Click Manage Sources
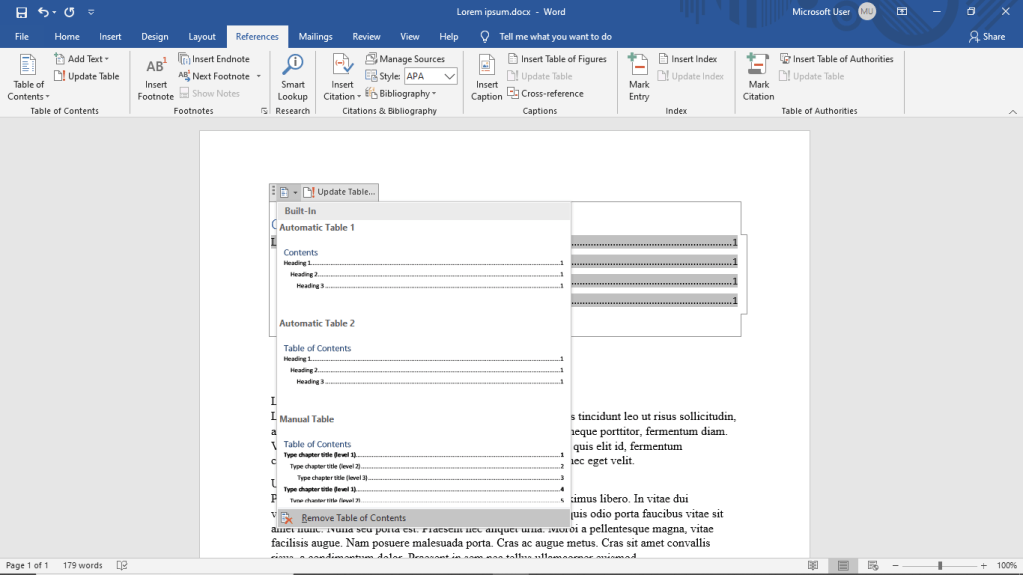The height and width of the screenshot is (575, 1023). click(x=405, y=59)
